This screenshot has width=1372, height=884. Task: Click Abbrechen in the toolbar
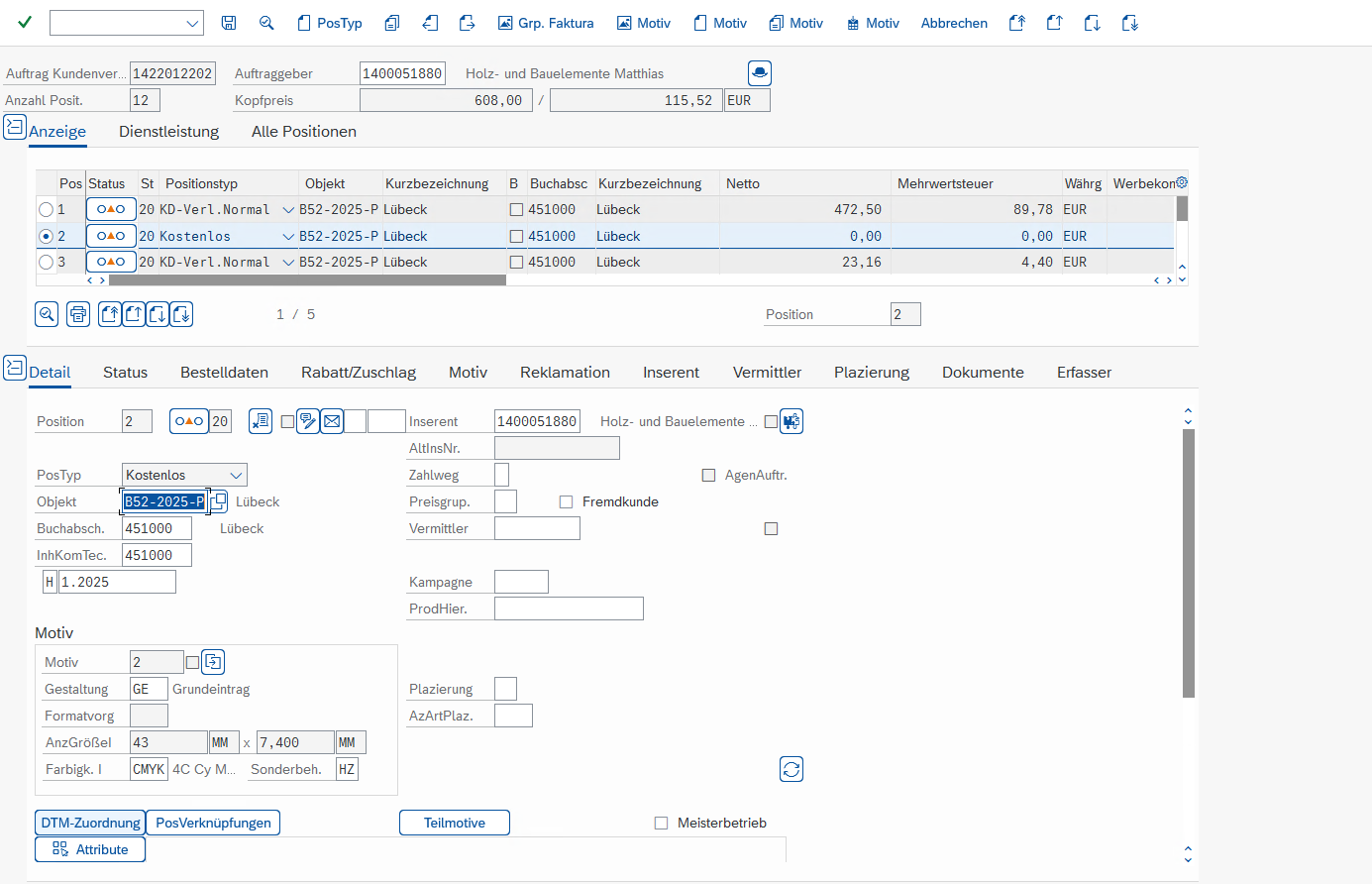coord(954,23)
